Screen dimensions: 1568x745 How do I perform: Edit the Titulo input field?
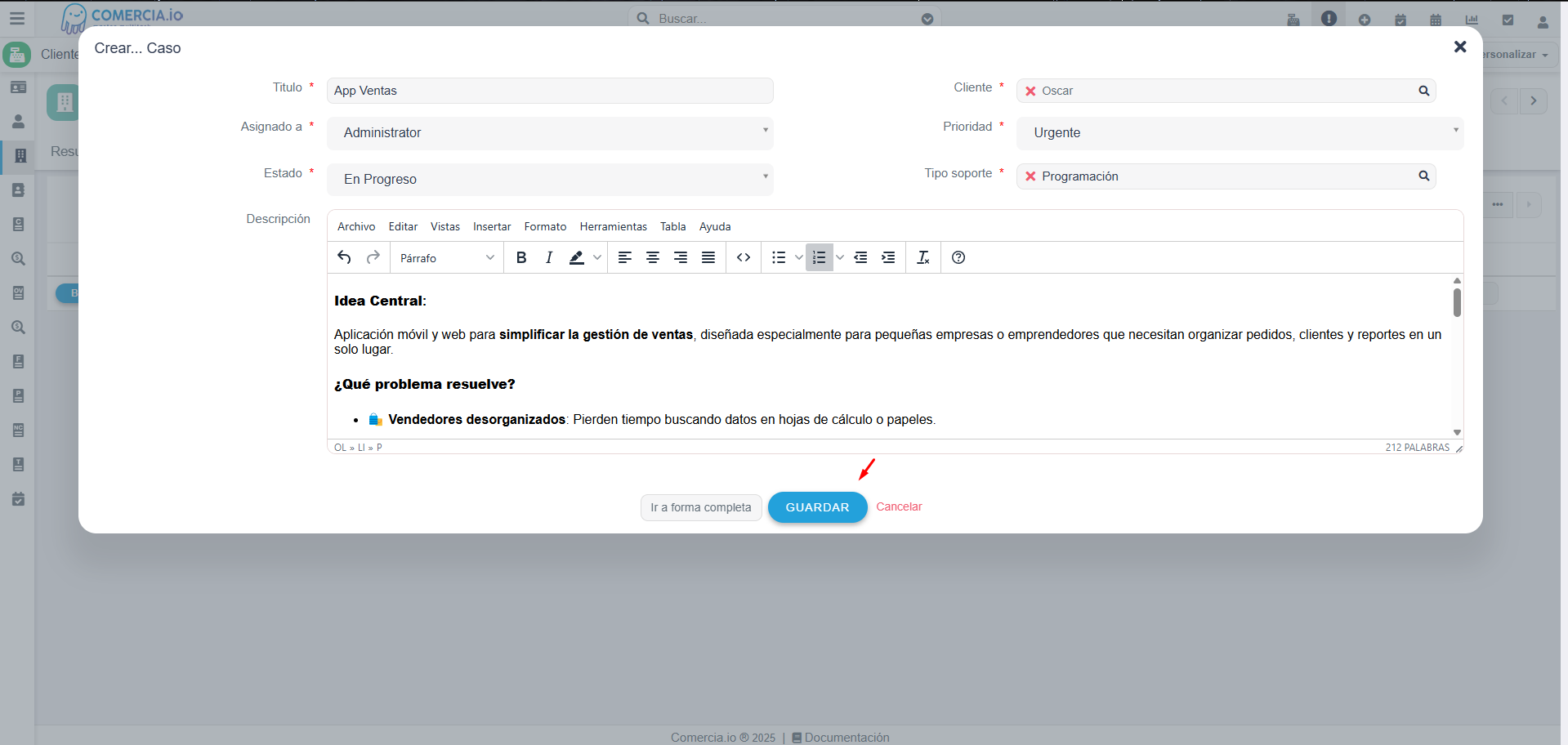(550, 91)
